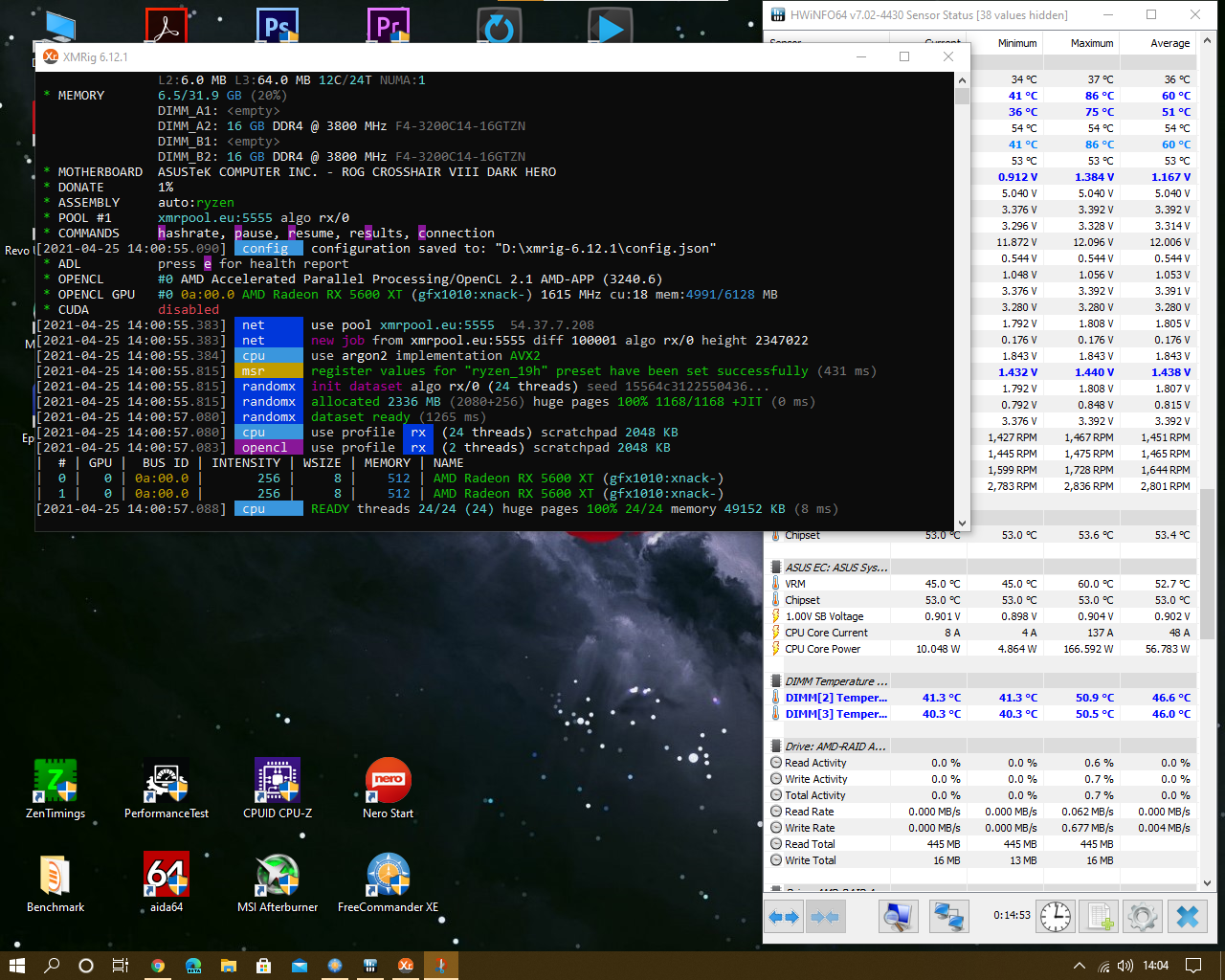Screen dimensions: 1225x980
Task: Open volume control in system tray
Action: (x=1125, y=966)
